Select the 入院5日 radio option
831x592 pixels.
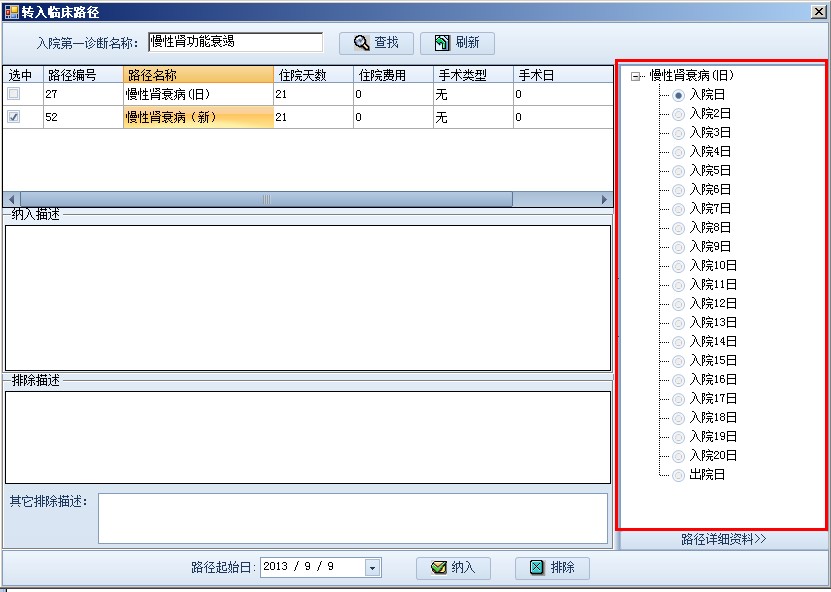click(678, 172)
